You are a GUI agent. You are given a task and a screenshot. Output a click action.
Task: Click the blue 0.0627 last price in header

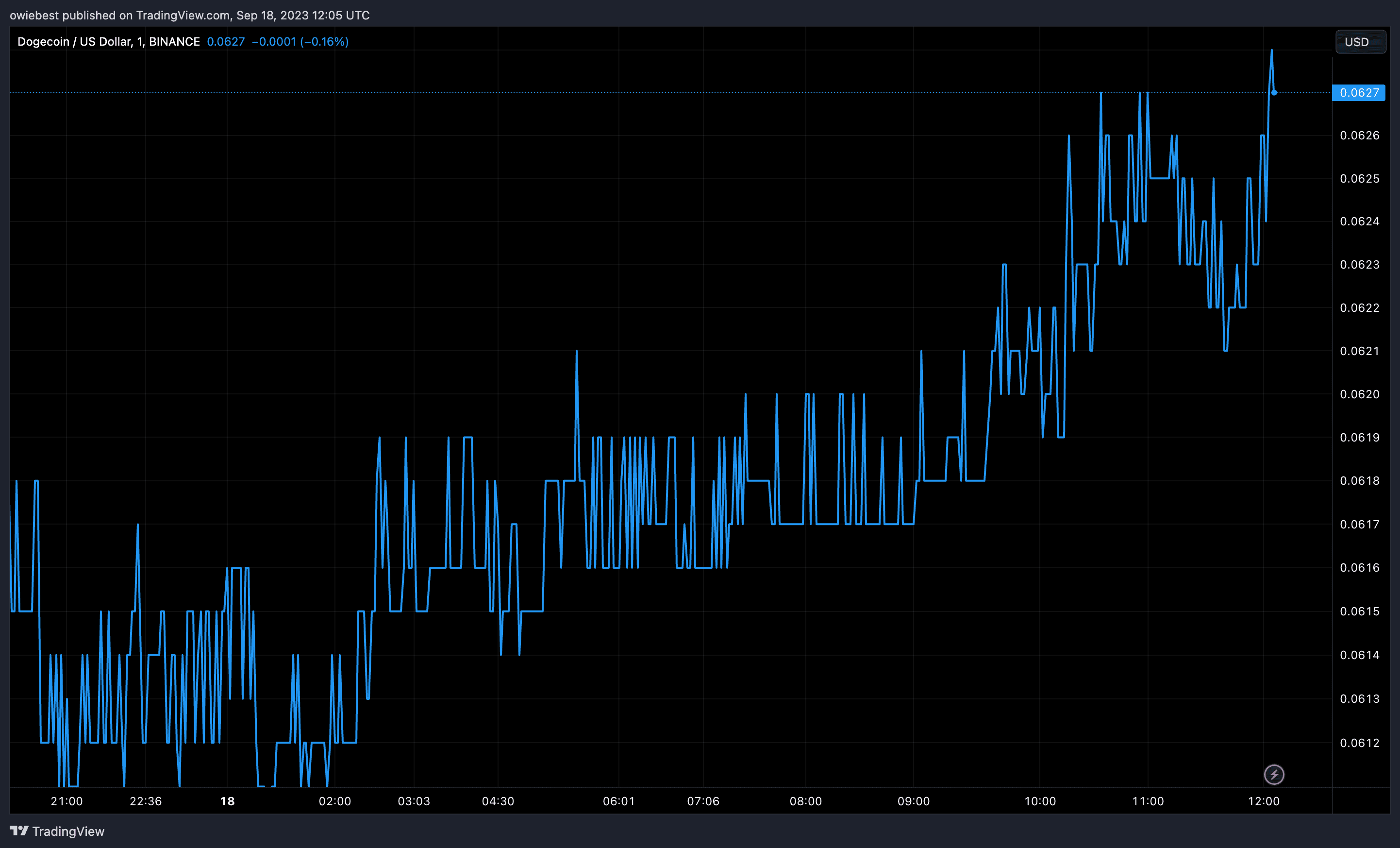pyautogui.click(x=226, y=41)
